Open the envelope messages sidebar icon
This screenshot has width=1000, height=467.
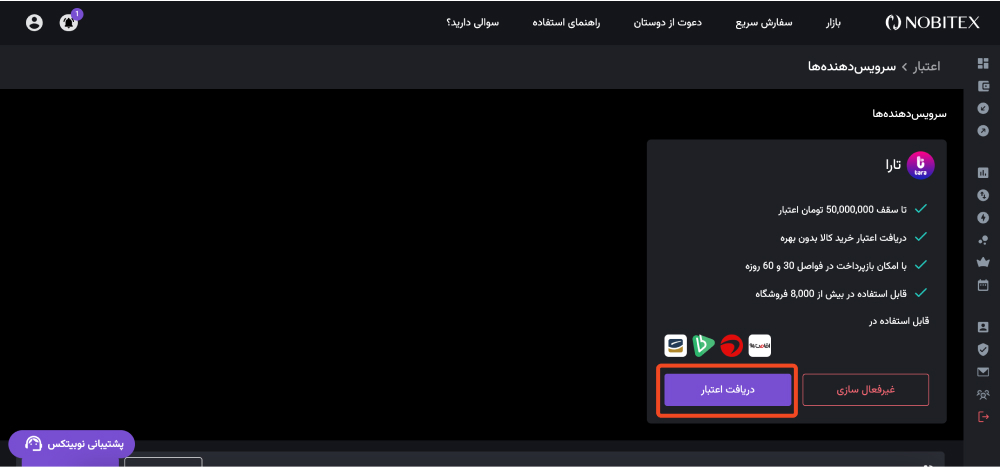click(x=983, y=372)
